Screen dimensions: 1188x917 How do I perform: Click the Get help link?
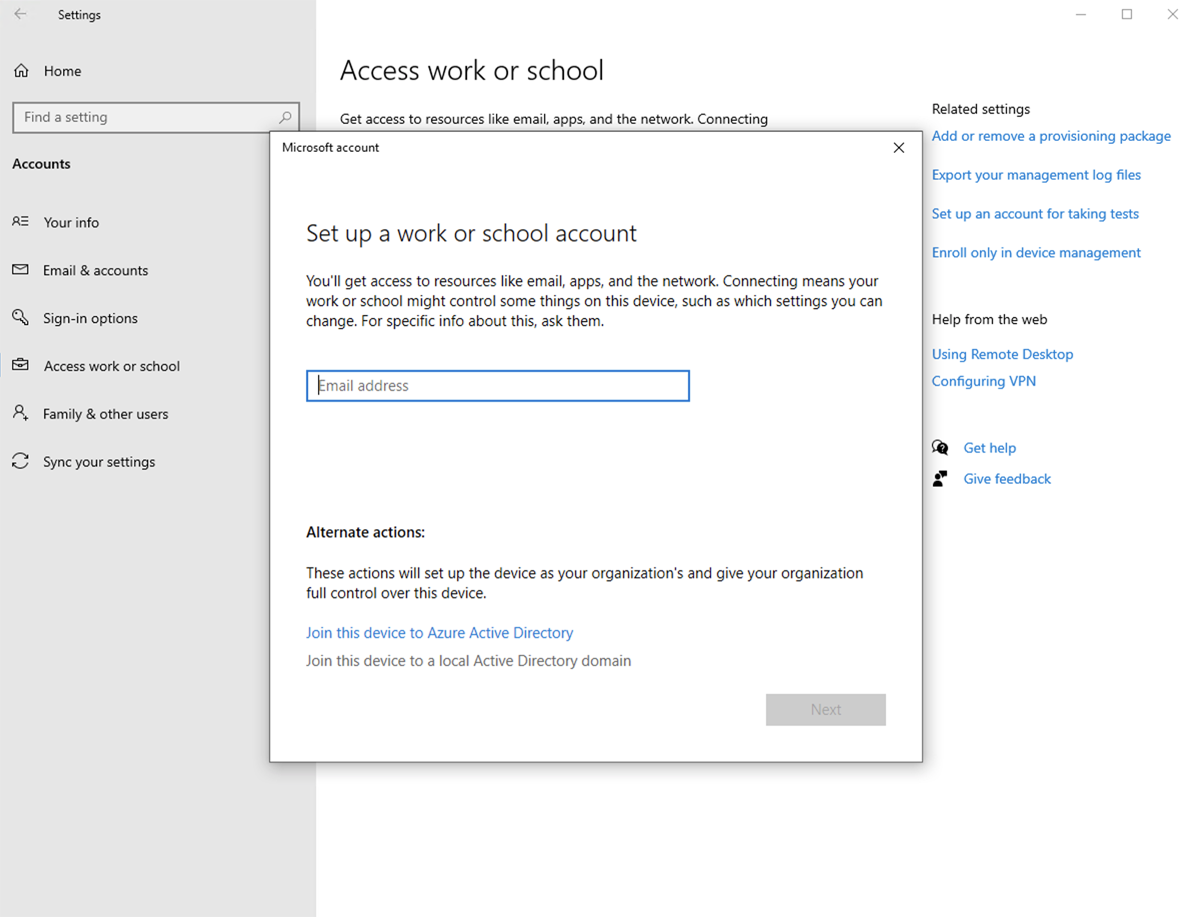[x=989, y=448]
